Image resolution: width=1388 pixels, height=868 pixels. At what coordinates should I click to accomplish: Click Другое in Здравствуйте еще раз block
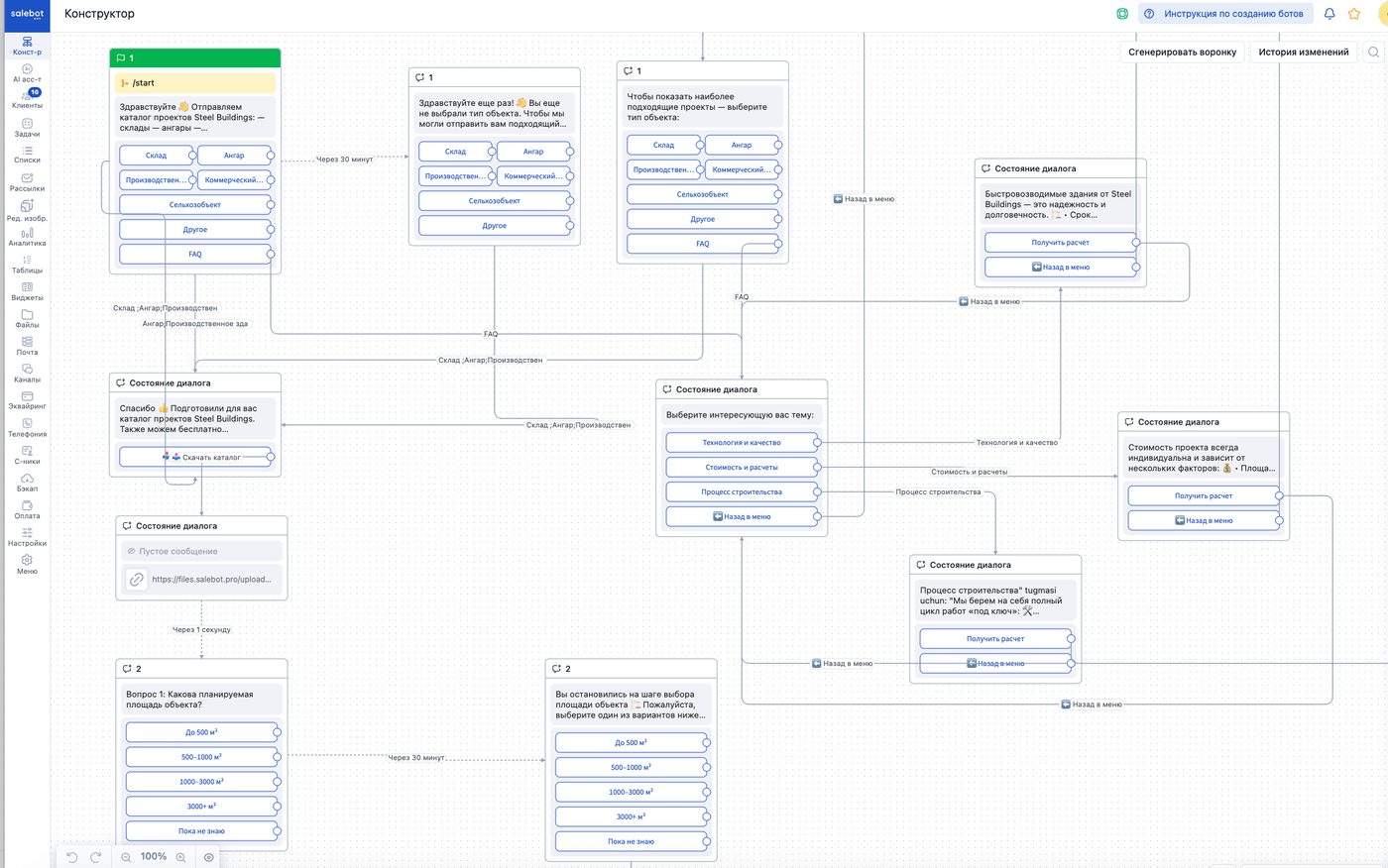pos(494,226)
